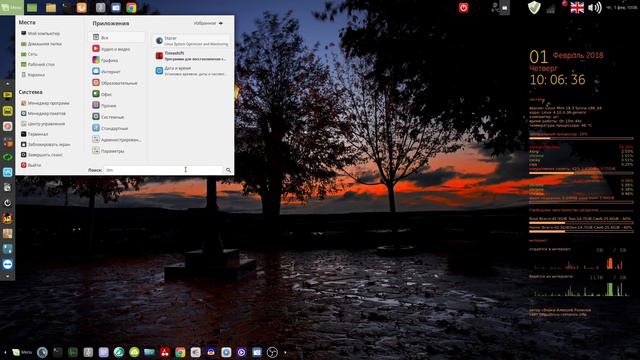Click Выйти in System list
Screen dimensions: 640x360
click(31, 165)
